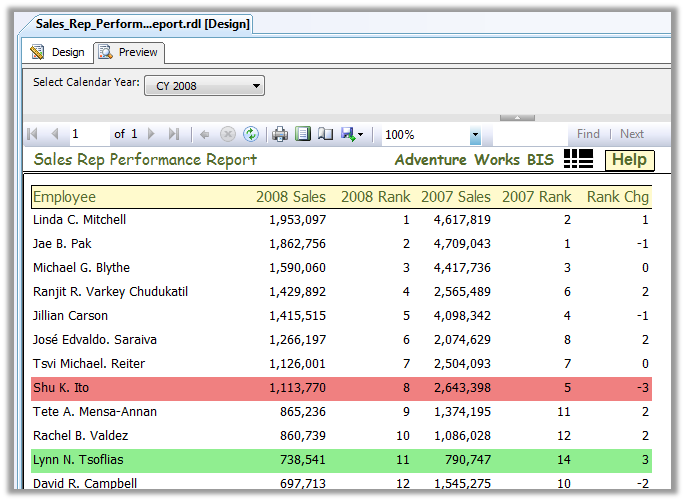
Task: Click the Help button in report header
Action: pyautogui.click(x=629, y=160)
